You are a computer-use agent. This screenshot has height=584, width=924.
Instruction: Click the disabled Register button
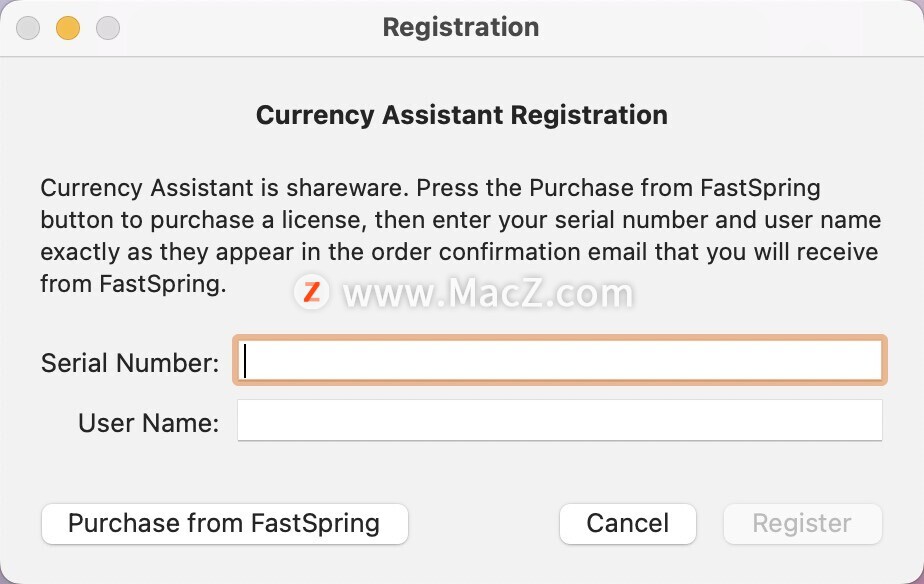pos(803,523)
